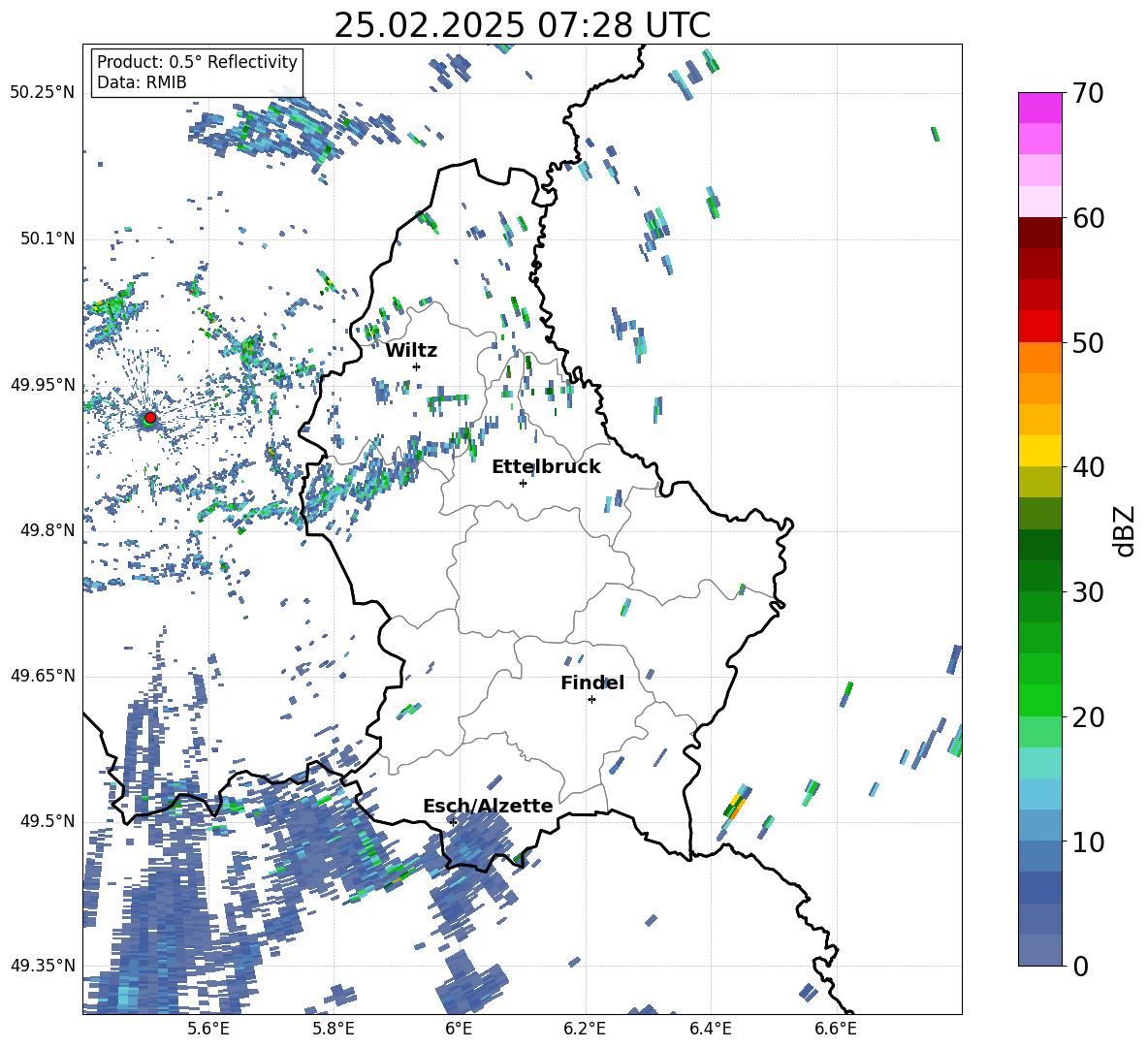
Task: Pick the orange swatch just below 50
Action: 1039,358
